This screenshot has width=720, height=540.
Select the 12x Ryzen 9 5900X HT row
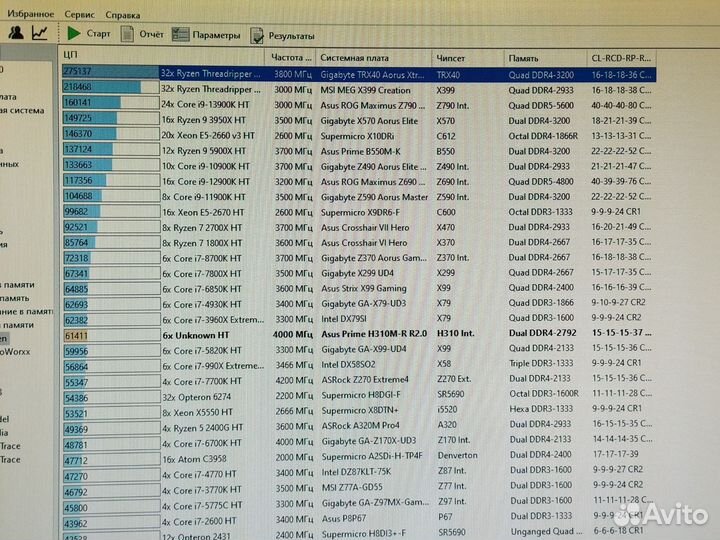[359, 151]
